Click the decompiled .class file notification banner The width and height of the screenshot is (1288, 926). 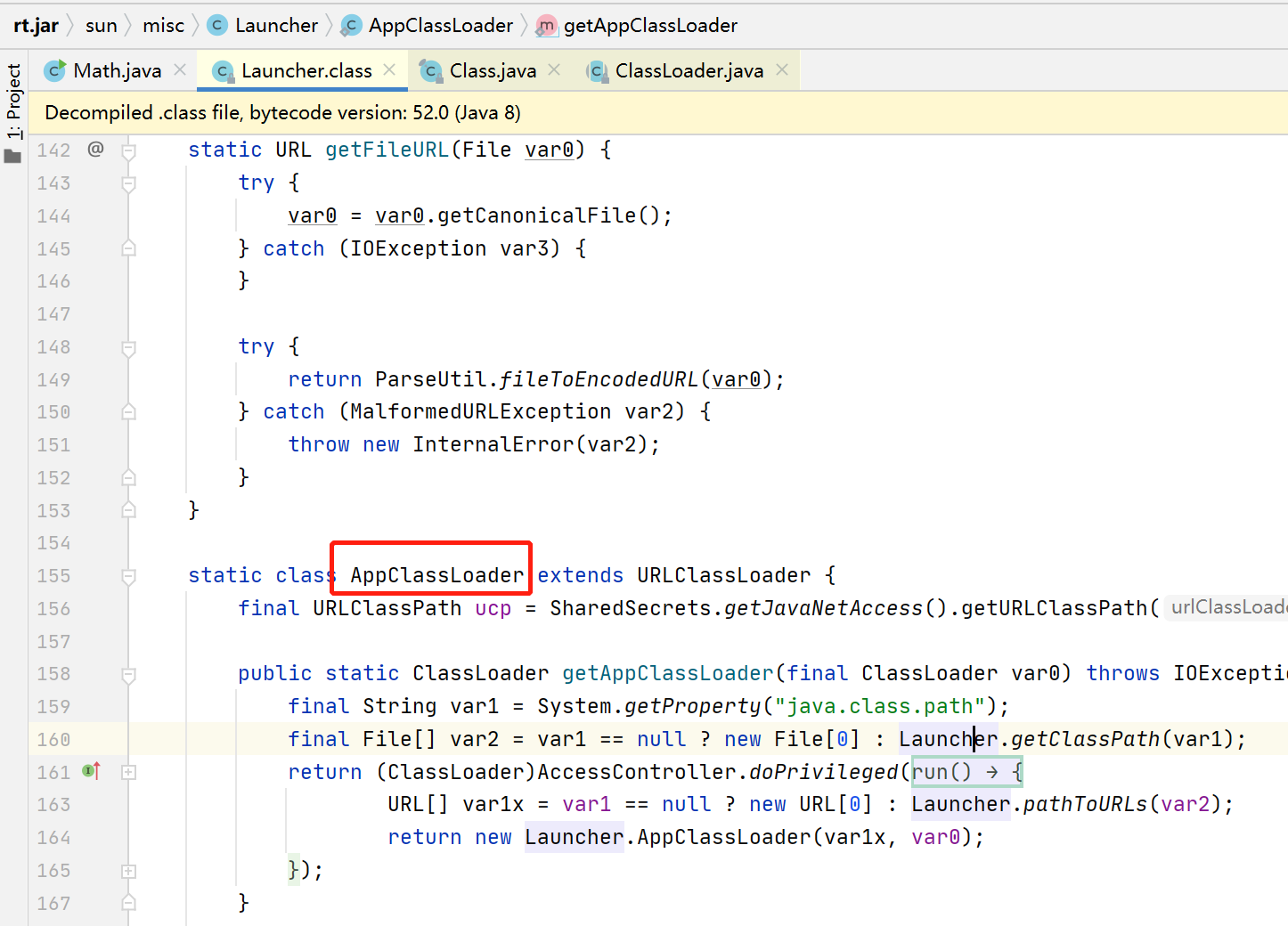click(x=658, y=113)
